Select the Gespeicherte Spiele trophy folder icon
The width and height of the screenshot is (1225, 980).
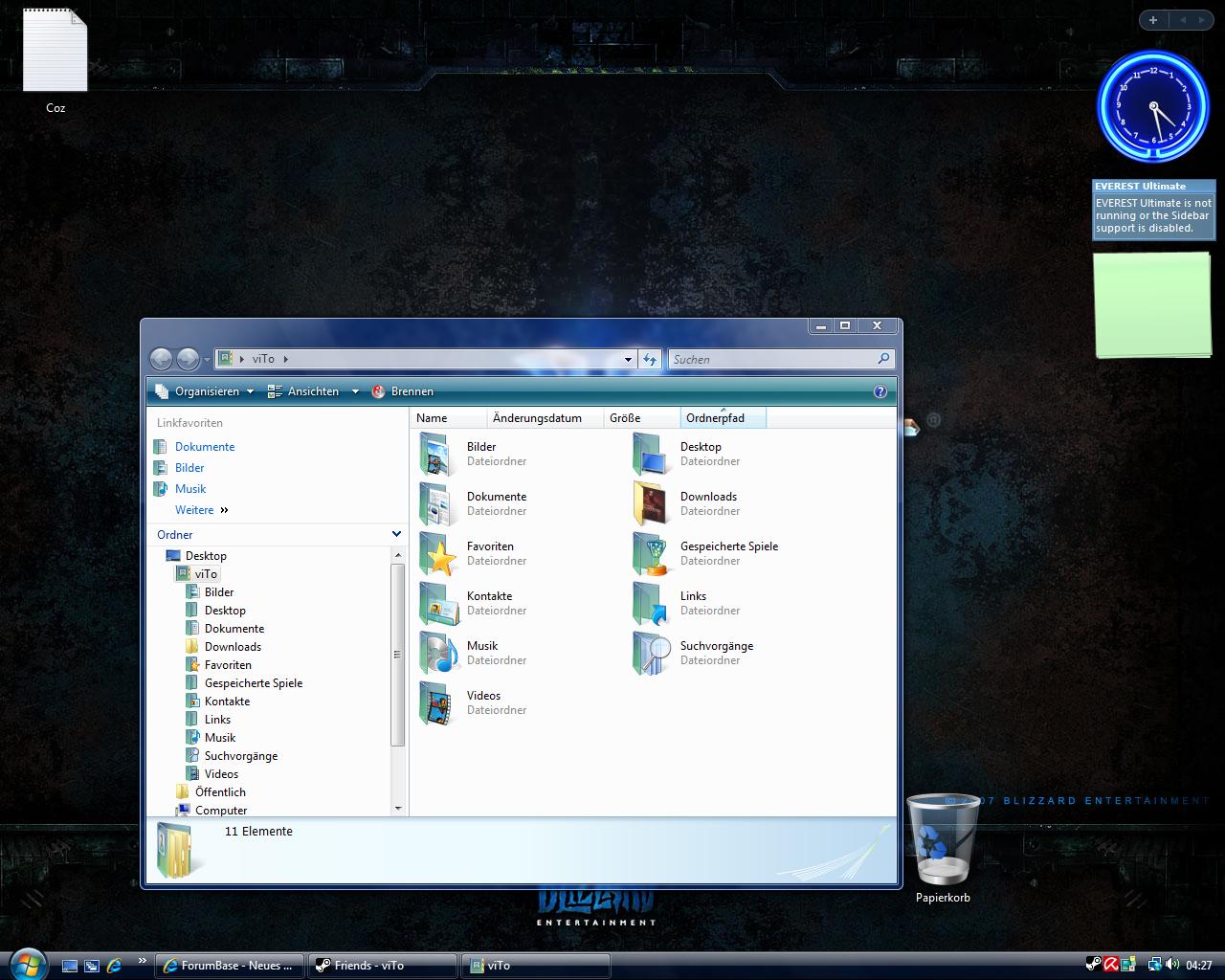click(x=652, y=553)
